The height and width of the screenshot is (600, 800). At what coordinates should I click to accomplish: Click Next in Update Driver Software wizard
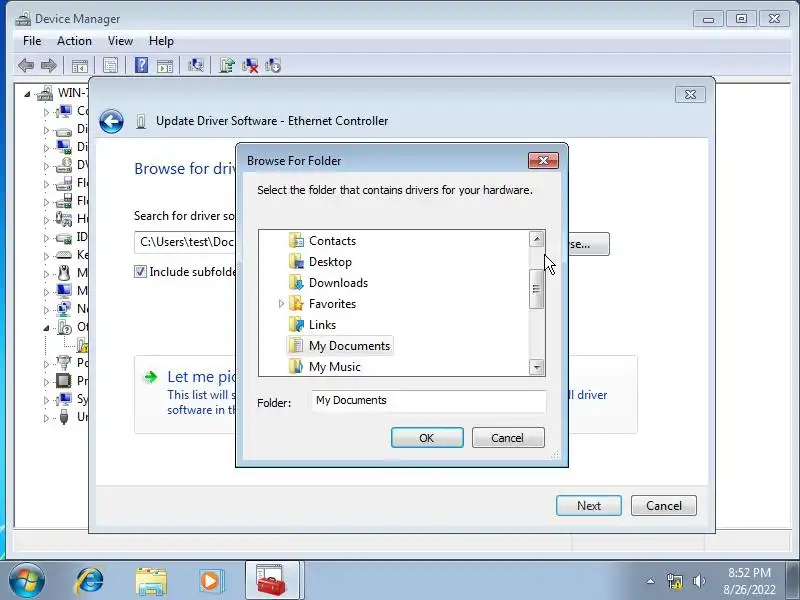click(x=589, y=506)
